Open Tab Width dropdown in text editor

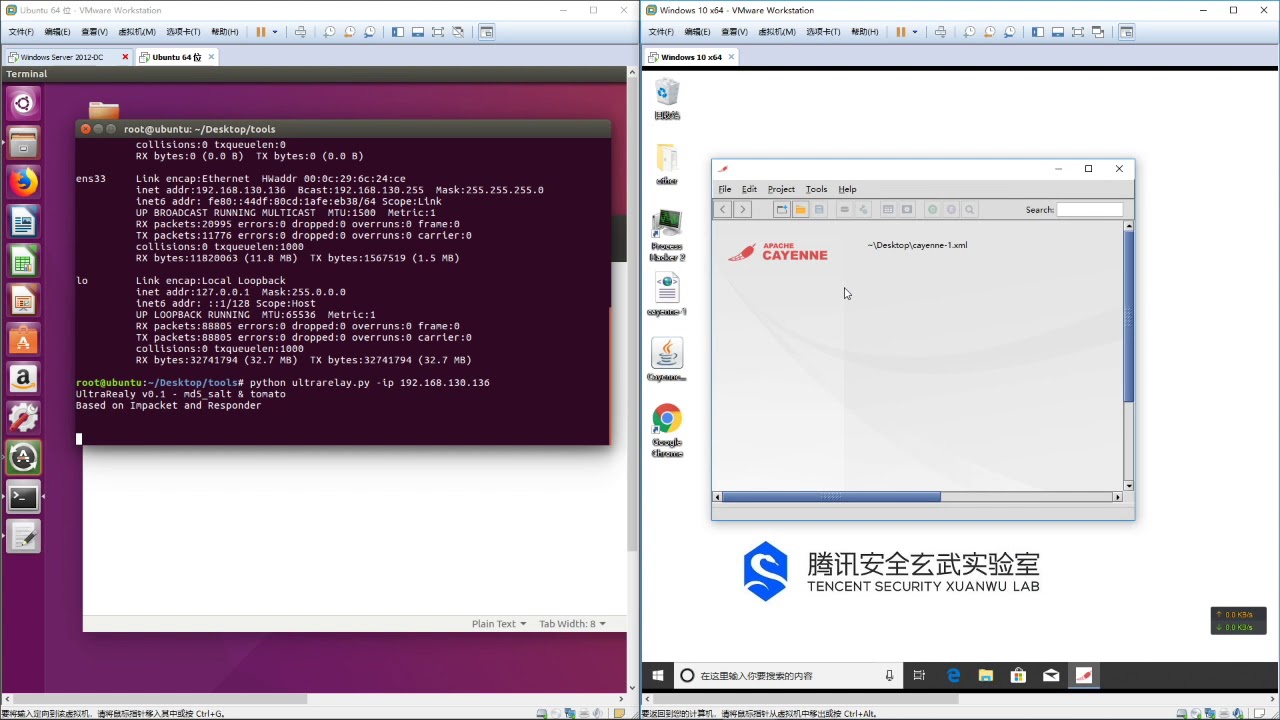[572, 624]
